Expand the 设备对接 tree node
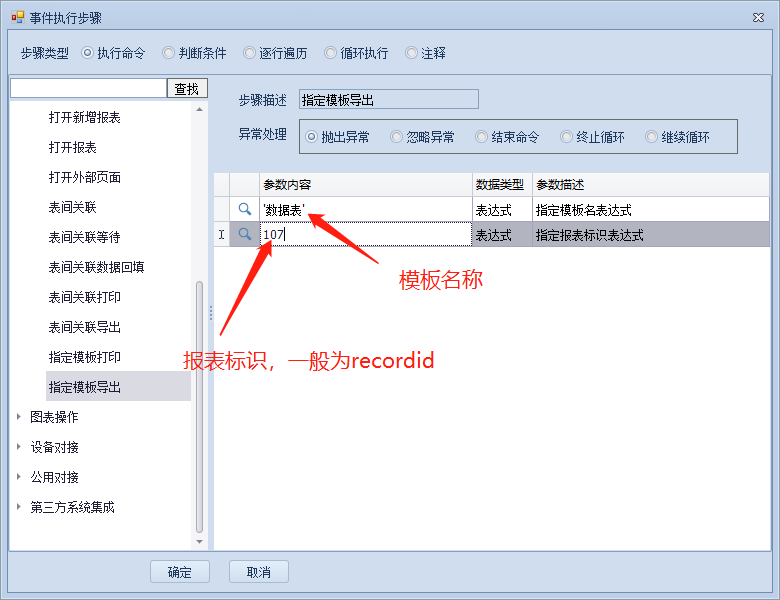This screenshot has width=780, height=600. 19,447
